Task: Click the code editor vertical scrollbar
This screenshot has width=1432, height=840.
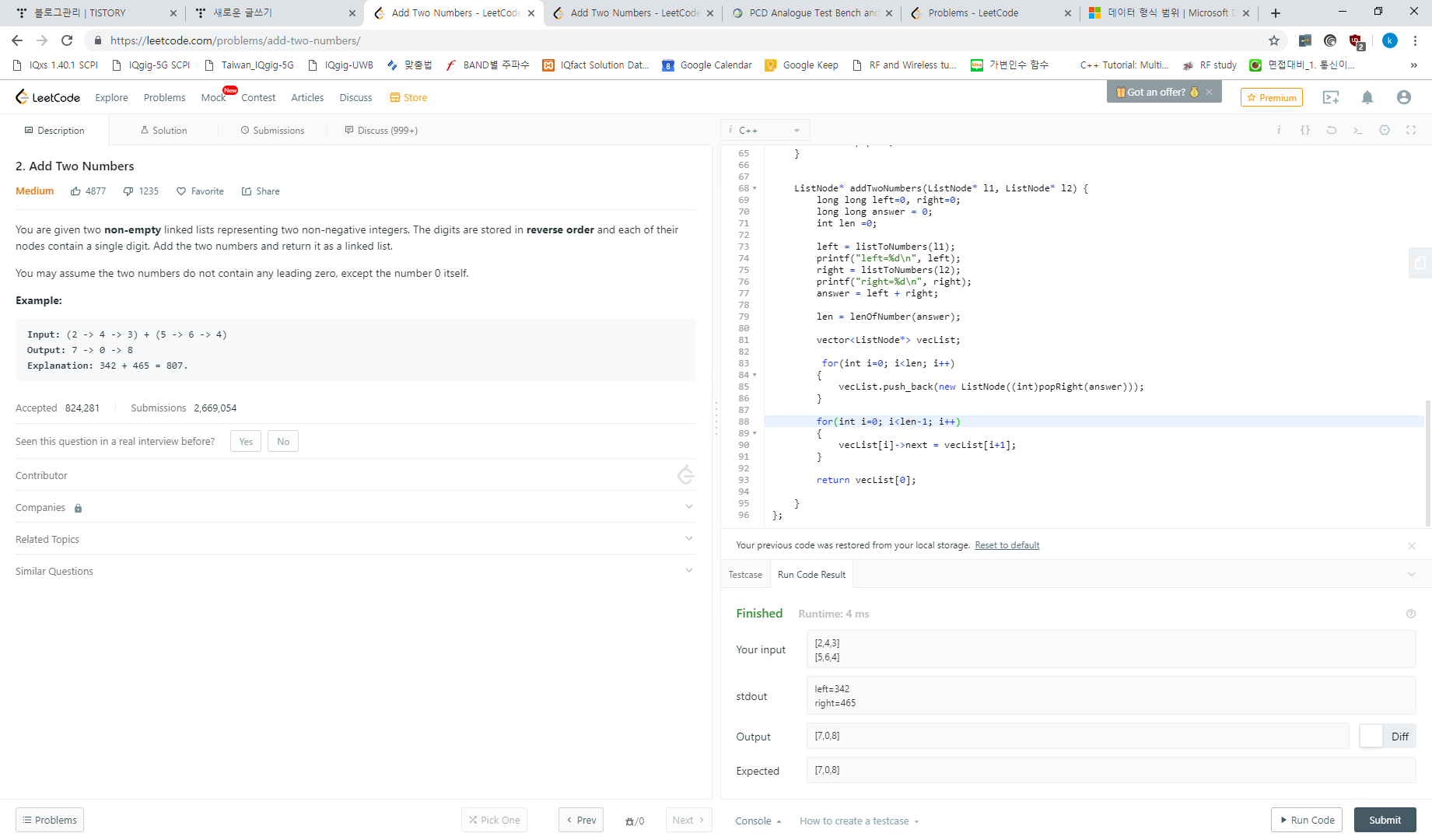Action: coord(1427,463)
